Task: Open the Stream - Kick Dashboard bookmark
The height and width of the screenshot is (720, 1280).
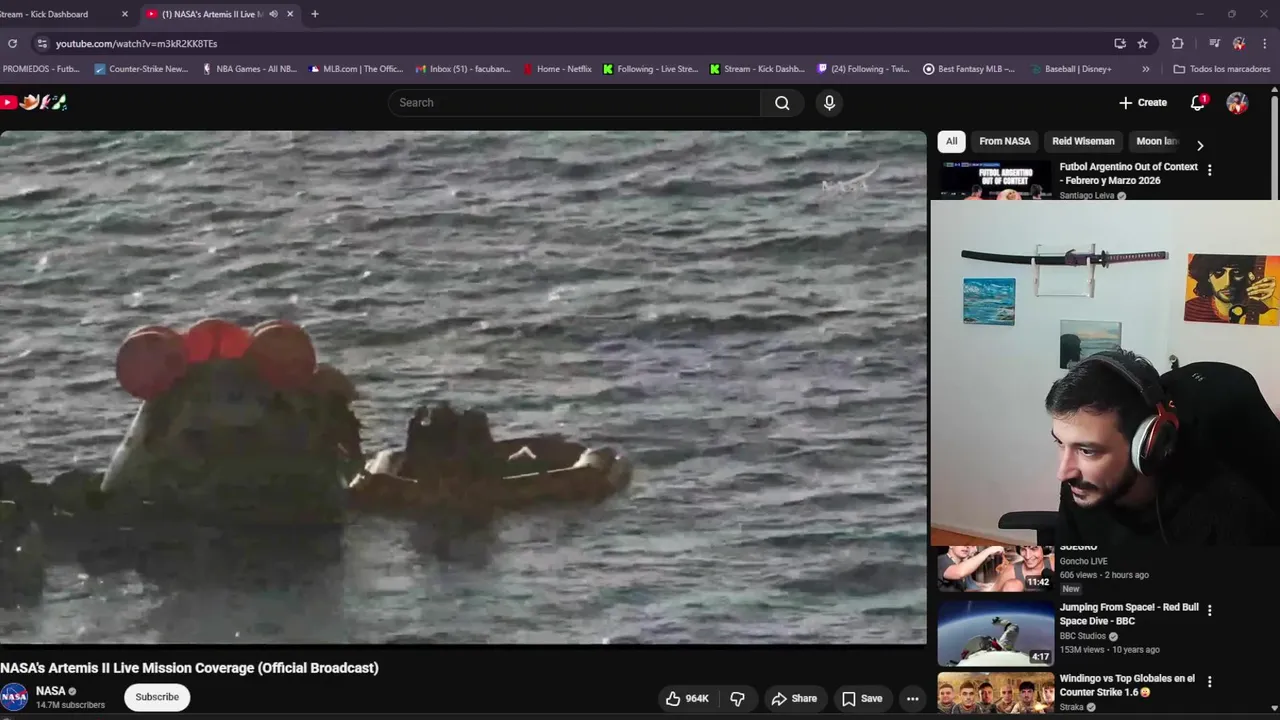Action: (757, 69)
